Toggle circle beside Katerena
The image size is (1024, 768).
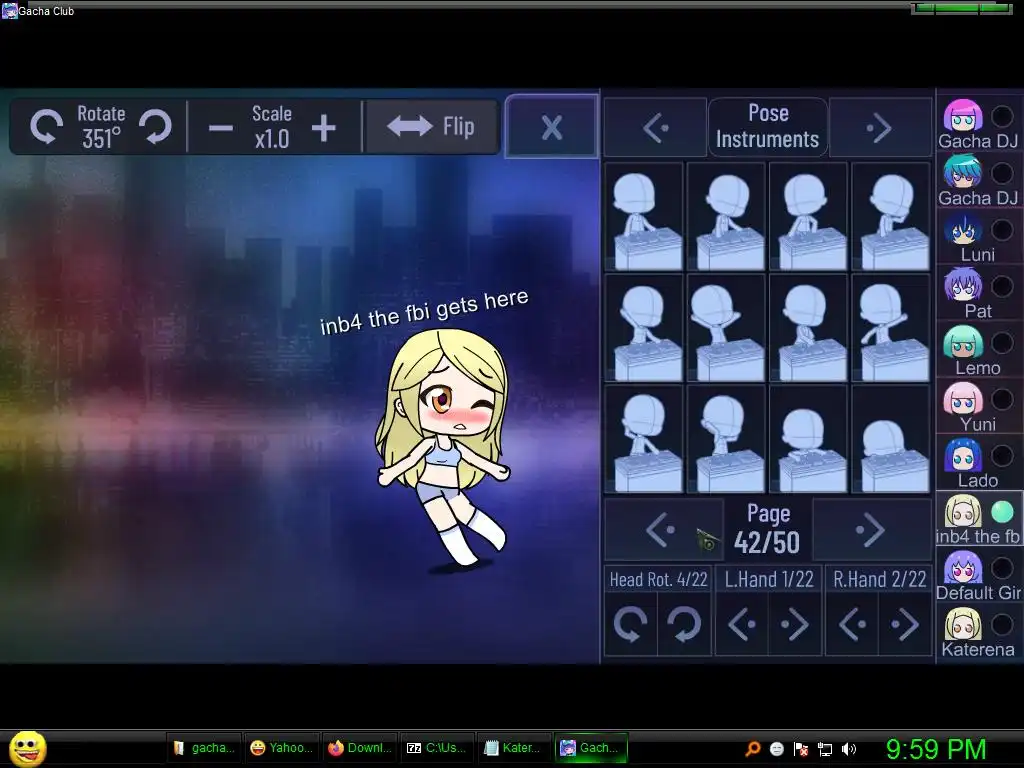[1002, 625]
